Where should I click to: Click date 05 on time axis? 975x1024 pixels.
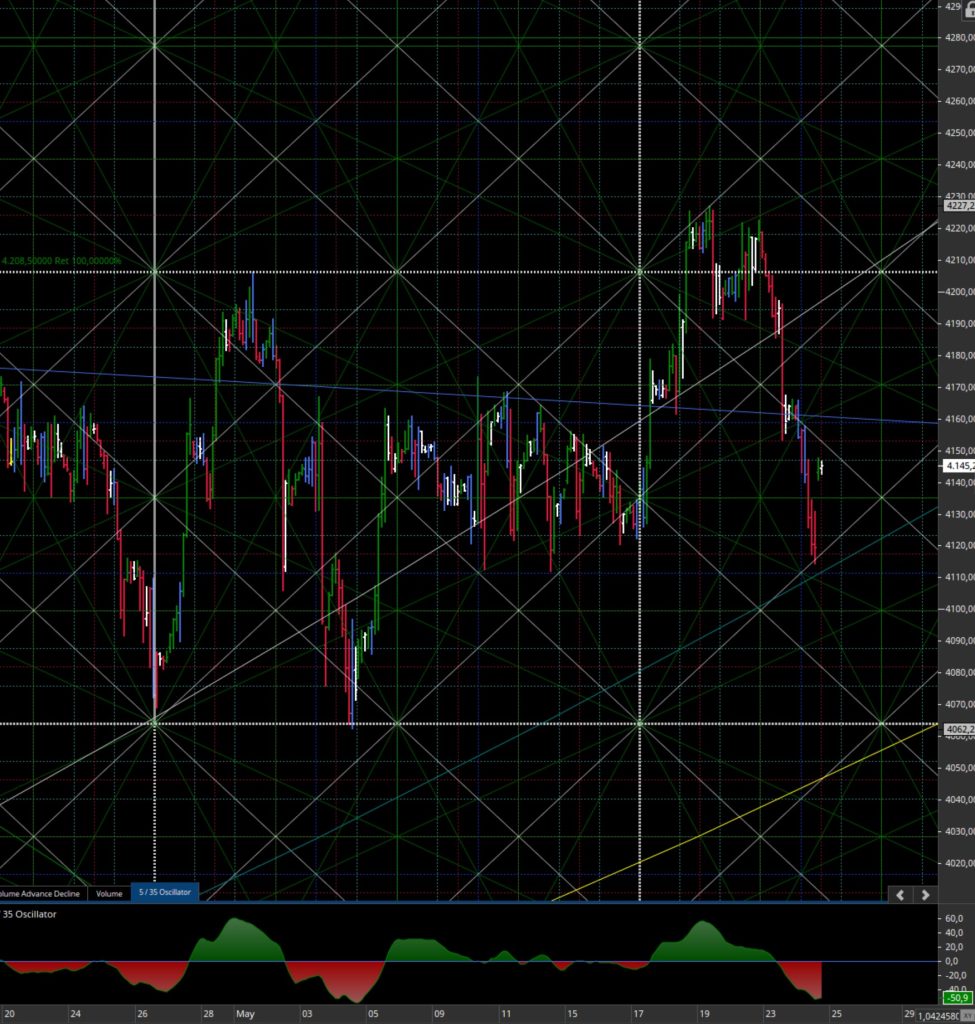pyautogui.click(x=372, y=1014)
